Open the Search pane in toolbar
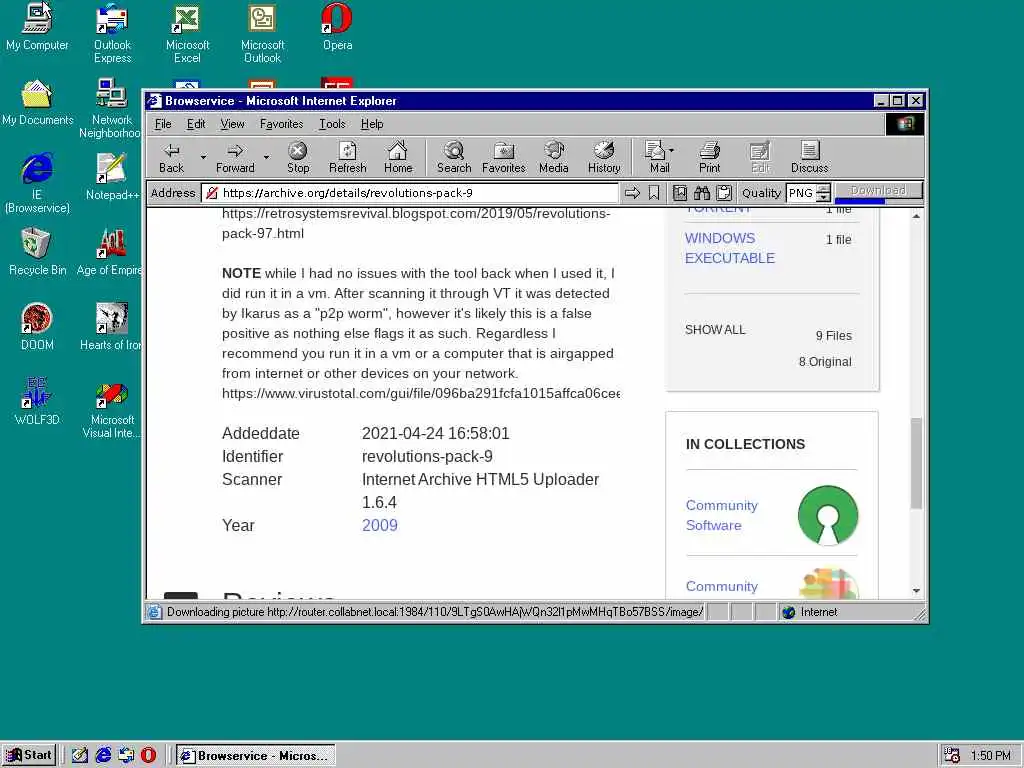The image size is (1024, 768). [x=454, y=157]
